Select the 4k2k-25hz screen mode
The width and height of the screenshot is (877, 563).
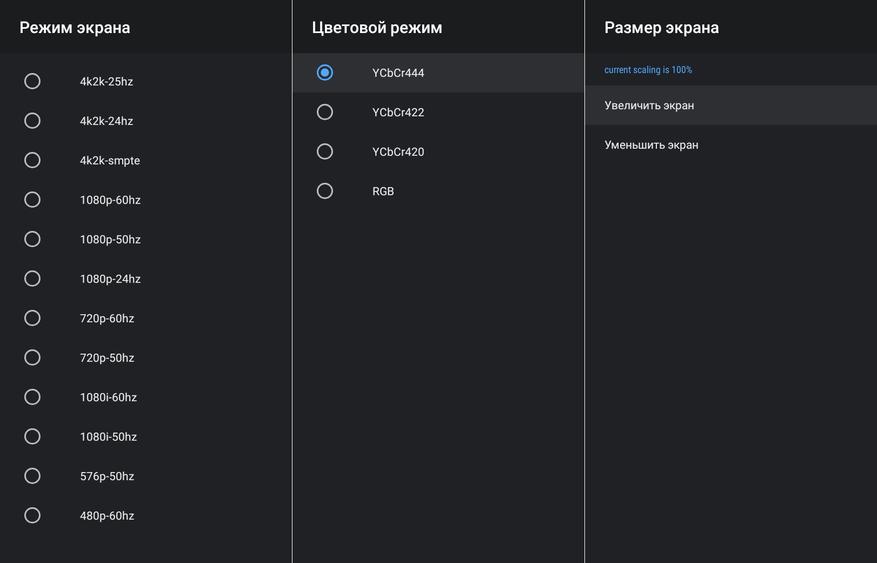point(33,81)
